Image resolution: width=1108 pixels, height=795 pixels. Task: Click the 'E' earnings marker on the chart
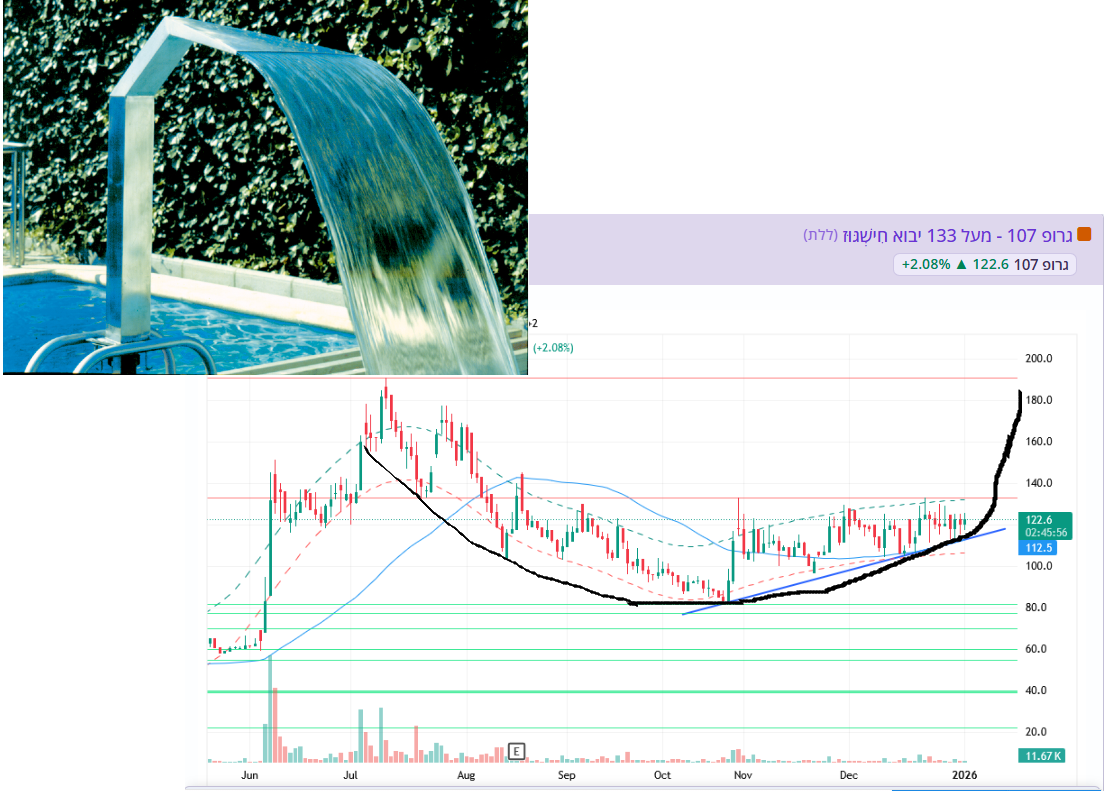coord(517,750)
